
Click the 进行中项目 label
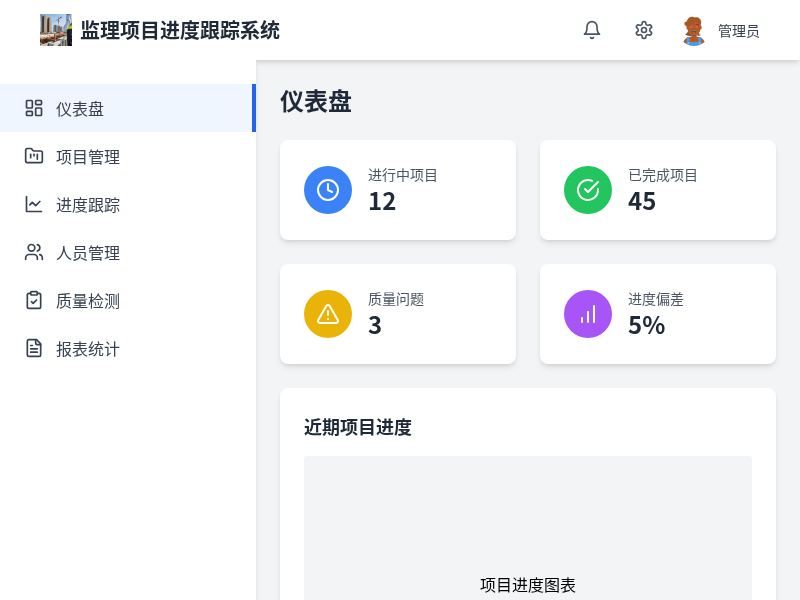pos(403,176)
